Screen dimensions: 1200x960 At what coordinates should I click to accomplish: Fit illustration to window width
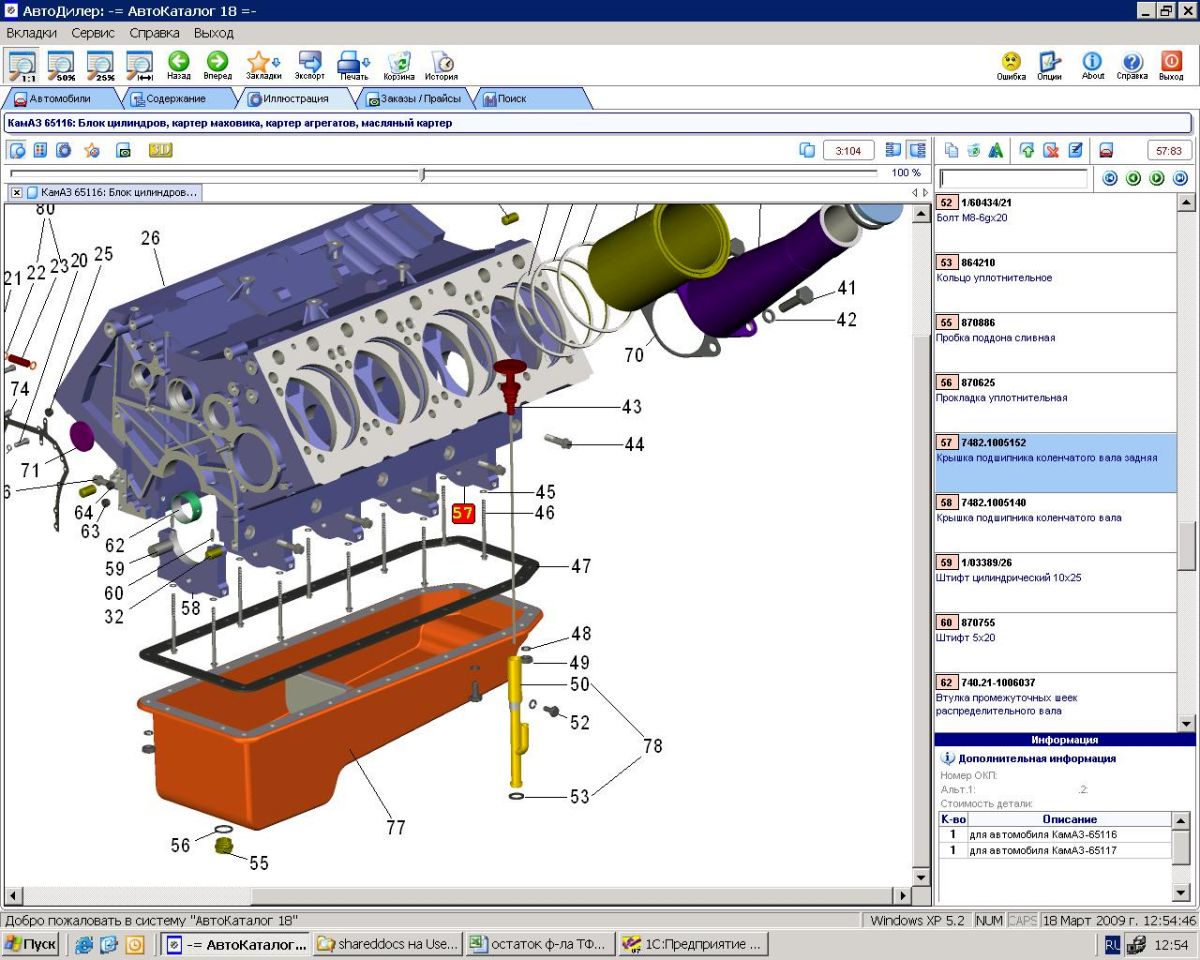point(139,65)
